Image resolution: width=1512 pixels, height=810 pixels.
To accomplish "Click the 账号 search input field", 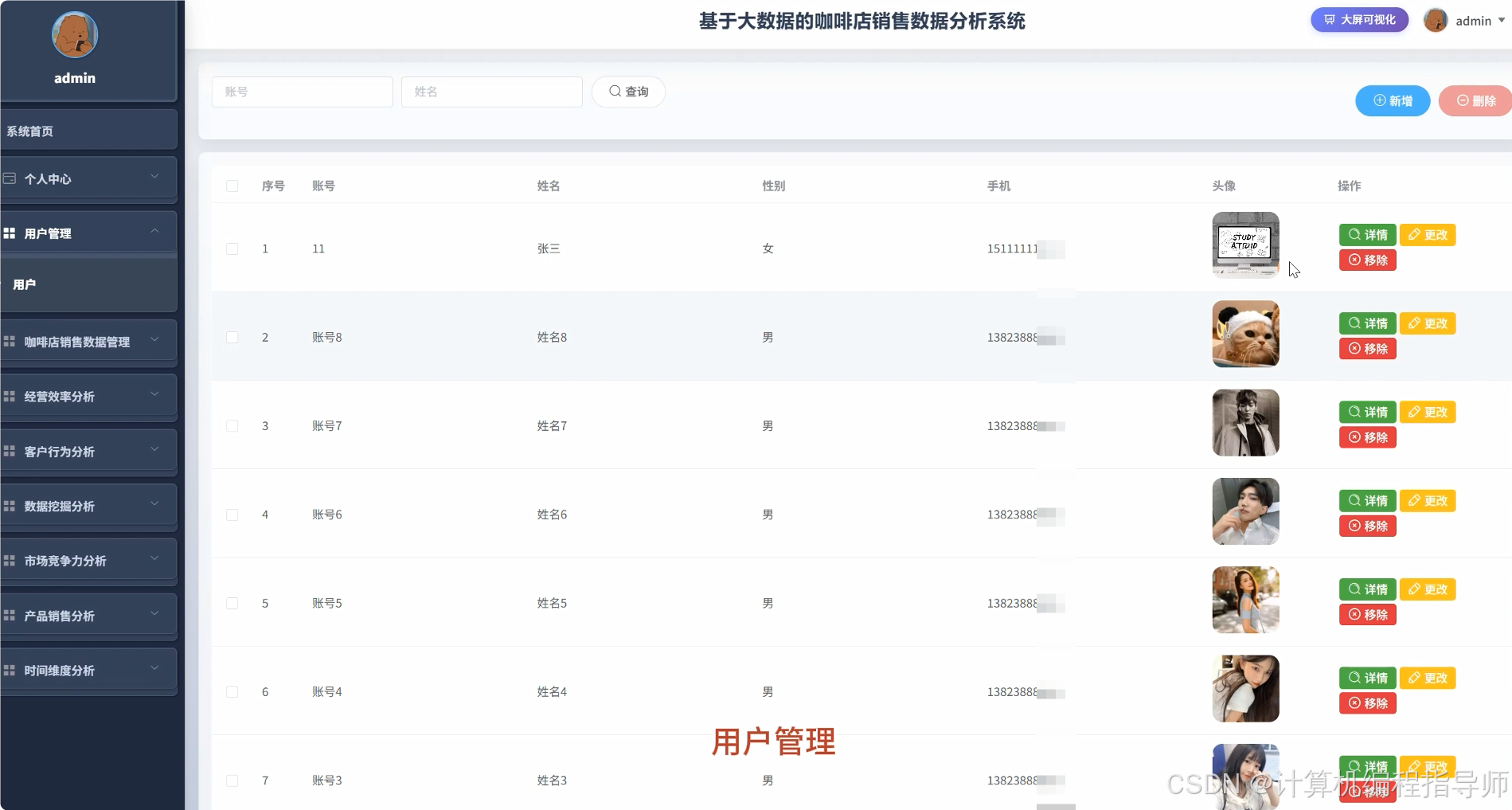I will click(x=302, y=92).
